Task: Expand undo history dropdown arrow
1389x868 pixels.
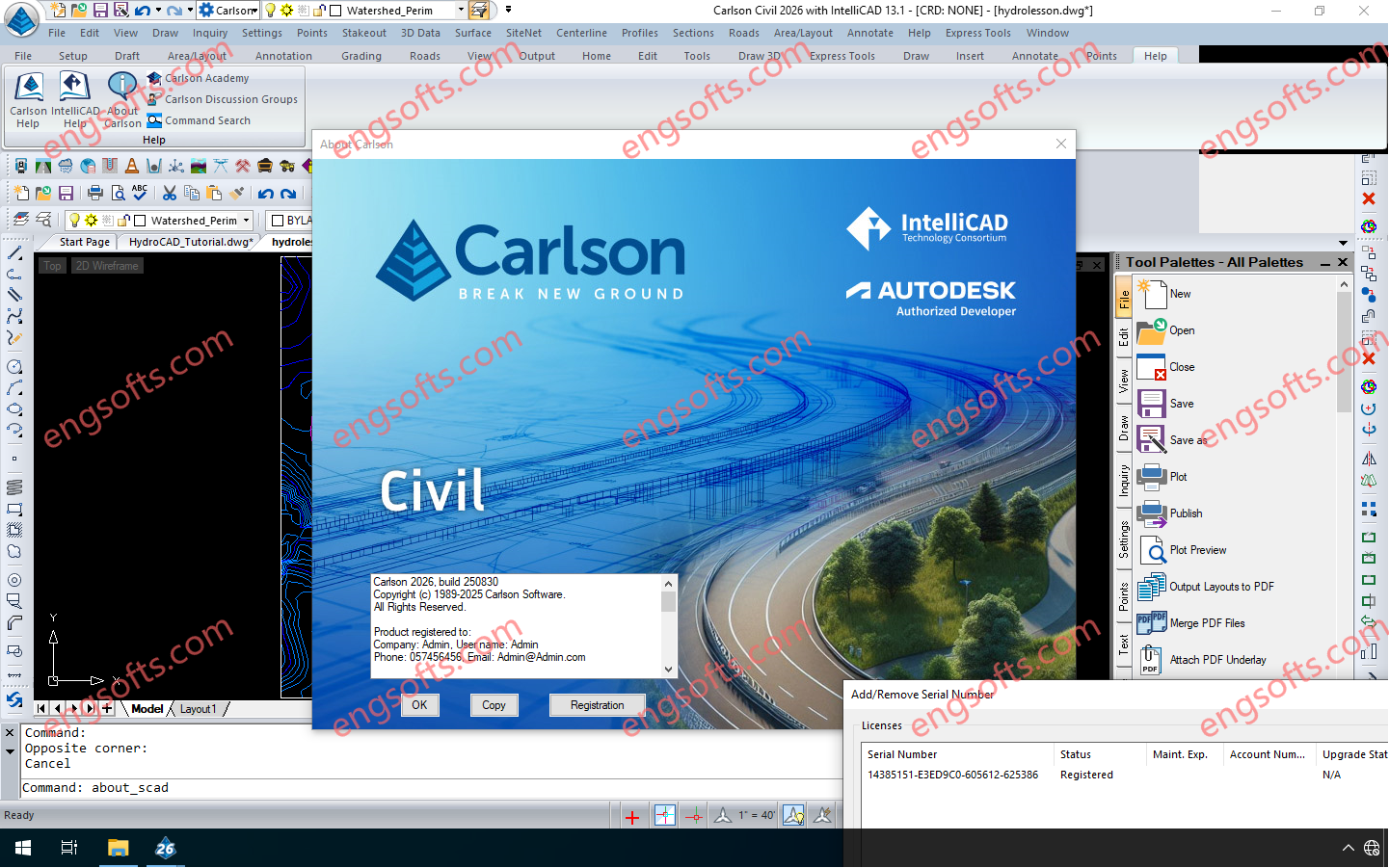Action: coord(157,10)
